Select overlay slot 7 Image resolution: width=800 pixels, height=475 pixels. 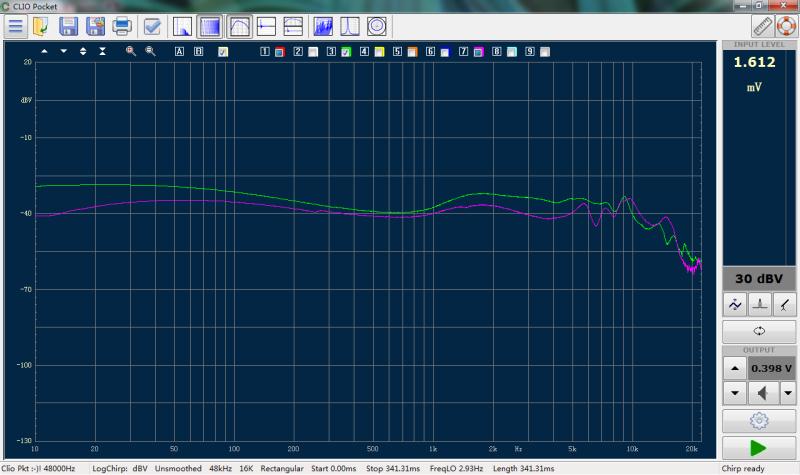pyautogui.click(x=463, y=52)
